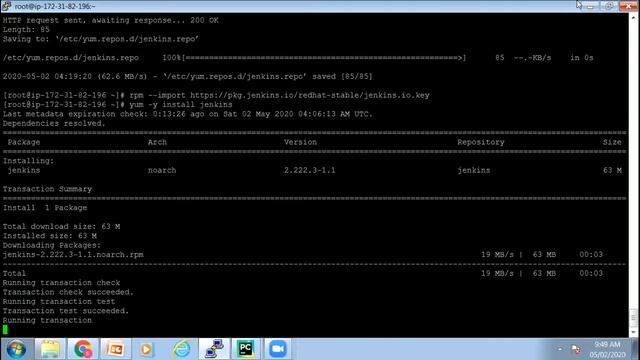640x360 pixels.
Task: Click 'Installed size: 63 M' line
Action: (x=50, y=236)
